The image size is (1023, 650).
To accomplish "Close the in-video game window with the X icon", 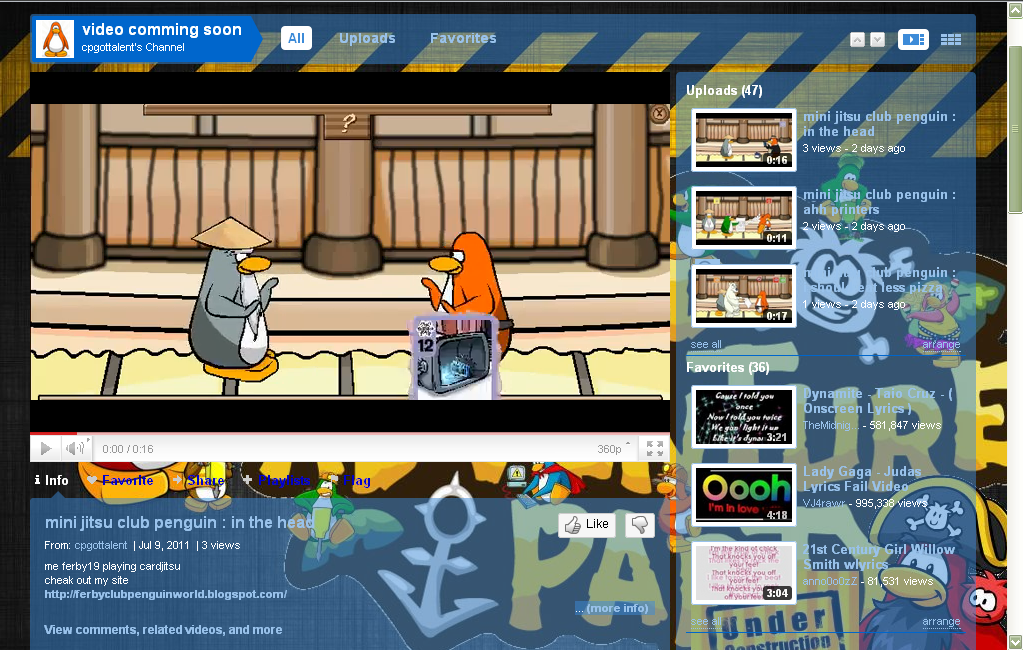I will click(660, 114).
